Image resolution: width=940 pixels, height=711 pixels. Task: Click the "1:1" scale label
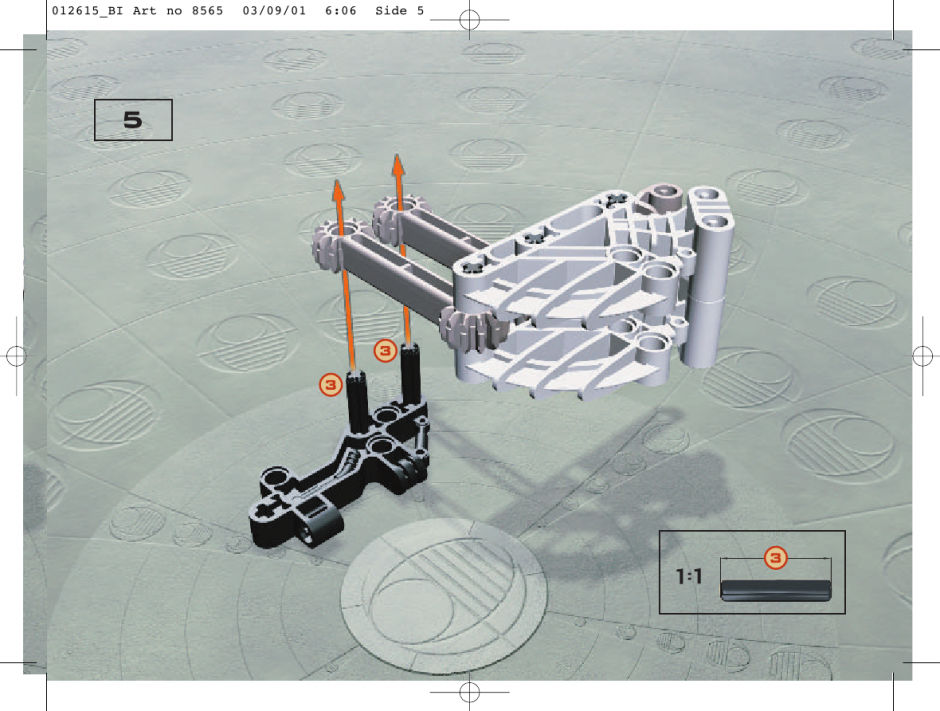(x=689, y=577)
